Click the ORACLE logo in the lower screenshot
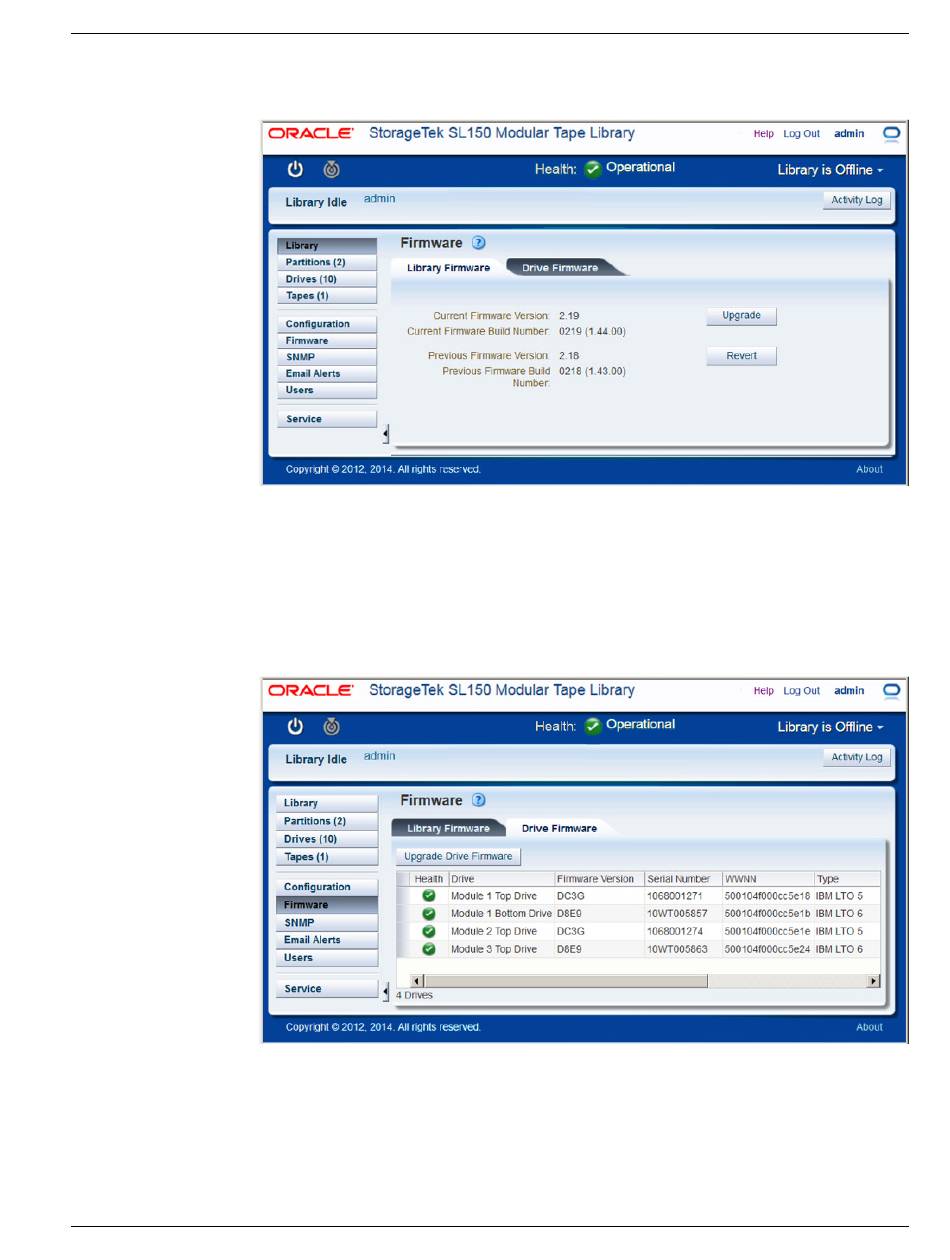 tap(311, 690)
